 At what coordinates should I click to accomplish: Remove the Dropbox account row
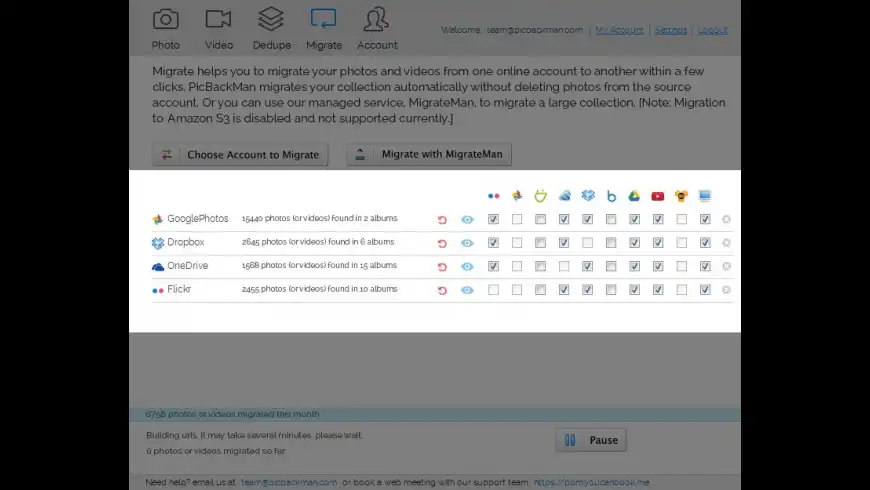[x=726, y=243]
